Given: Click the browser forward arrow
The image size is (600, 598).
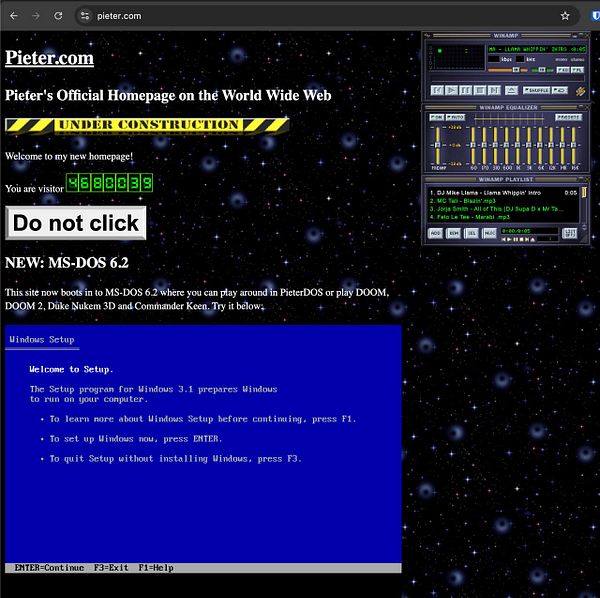Looking at the screenshot, I should (x=36, y=16).
